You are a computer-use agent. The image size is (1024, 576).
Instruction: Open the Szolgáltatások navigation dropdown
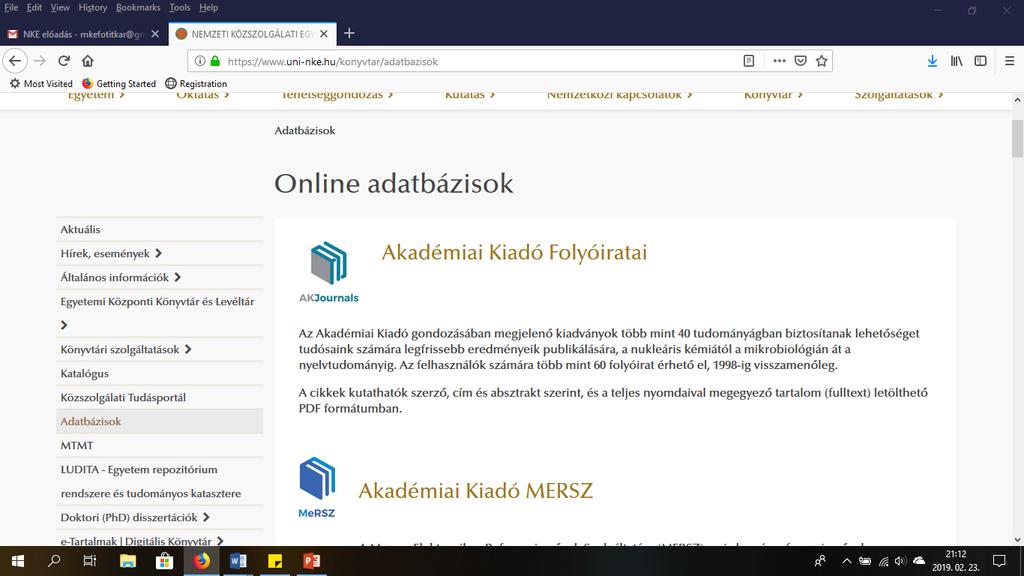point(899,95)
